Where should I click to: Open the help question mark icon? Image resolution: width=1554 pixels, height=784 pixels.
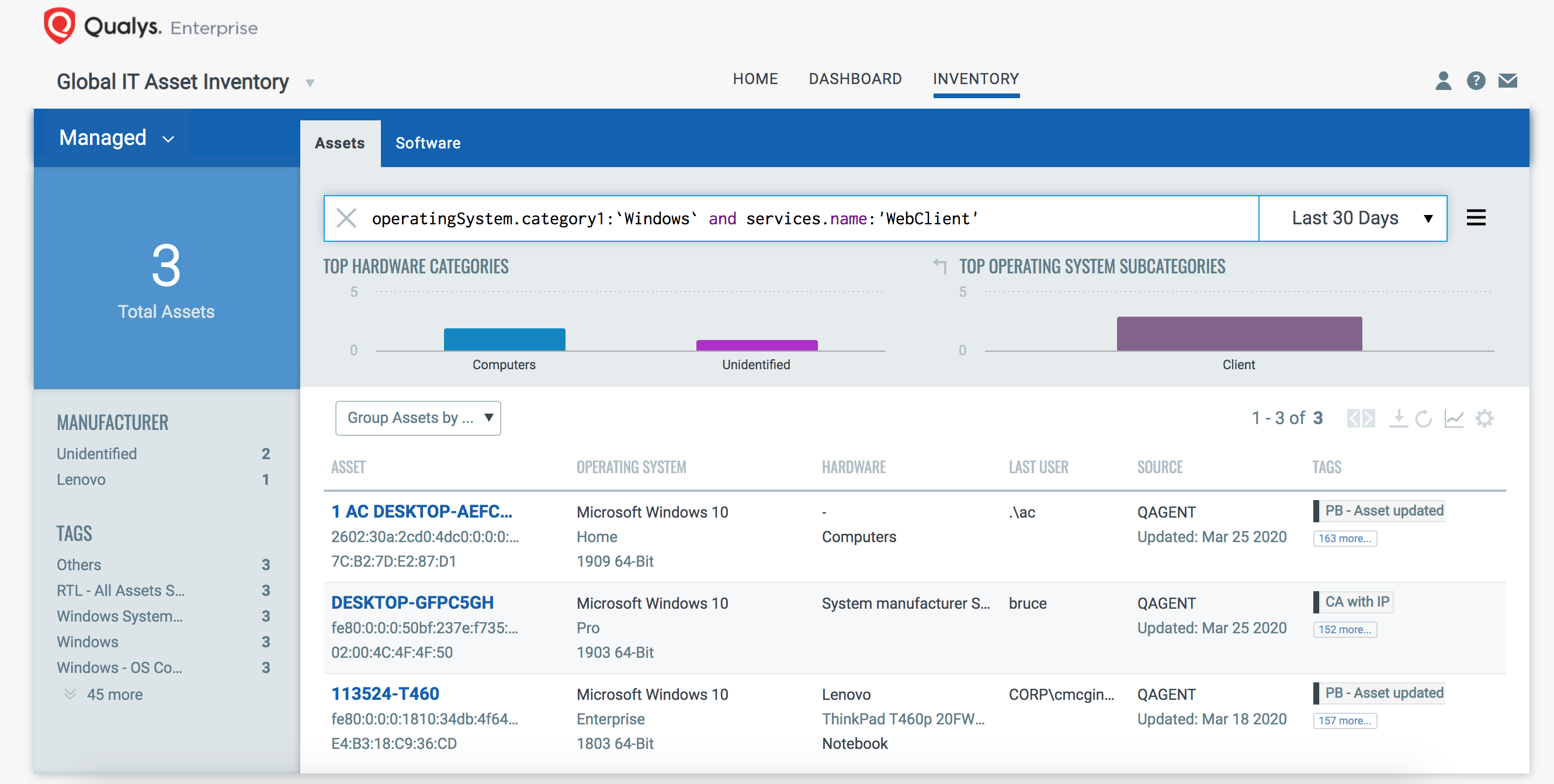coord(1476,80)
